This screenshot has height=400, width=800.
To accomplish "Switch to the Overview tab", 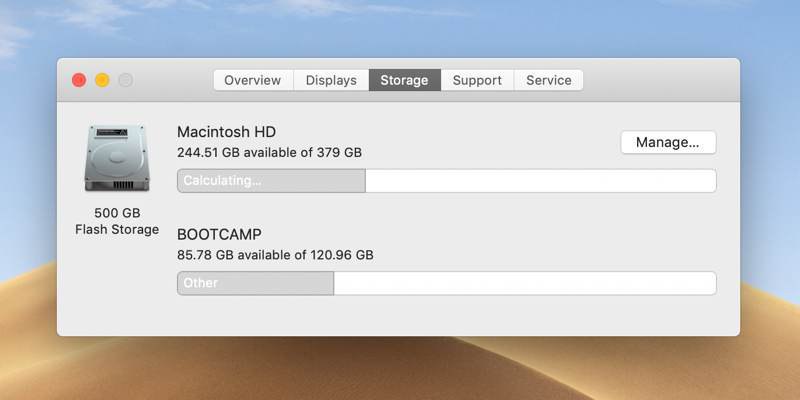I will (253, 80).
